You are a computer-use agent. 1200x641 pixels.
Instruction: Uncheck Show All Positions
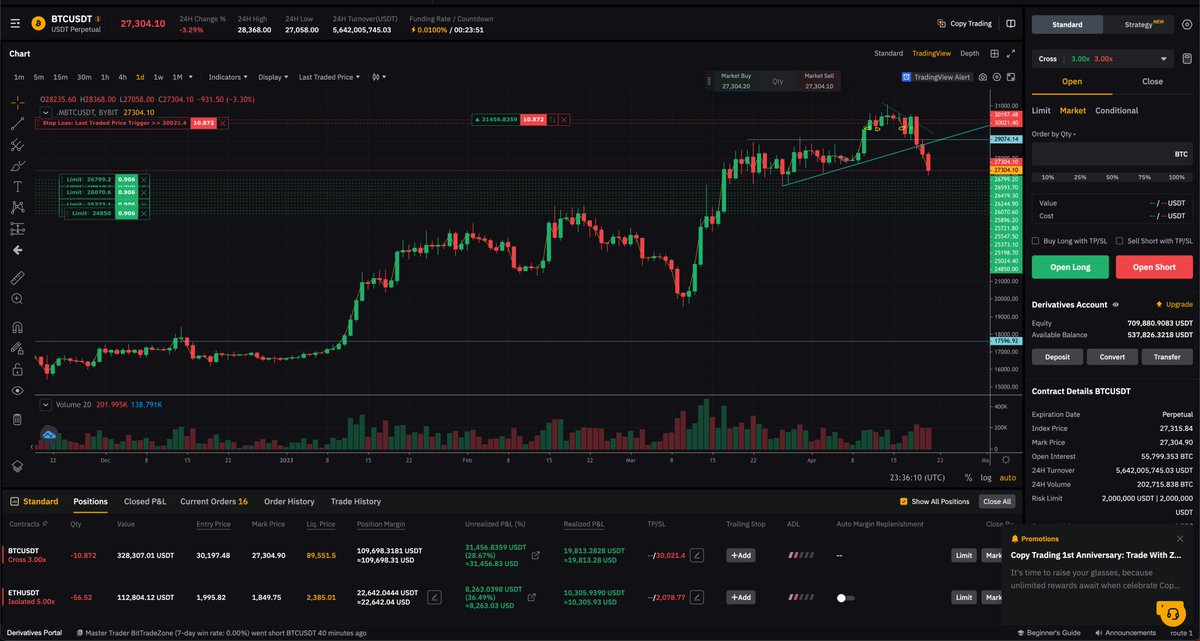coord(904,502)
